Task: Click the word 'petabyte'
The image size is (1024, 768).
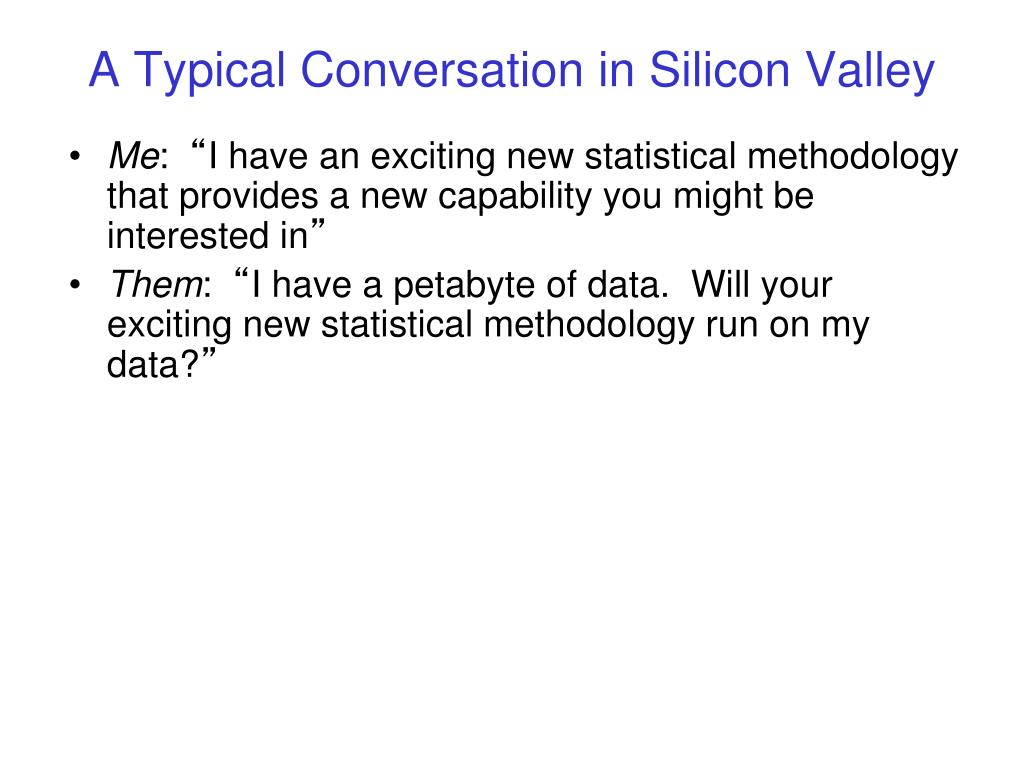Action: pyautogui.click(x=463, y=285)
